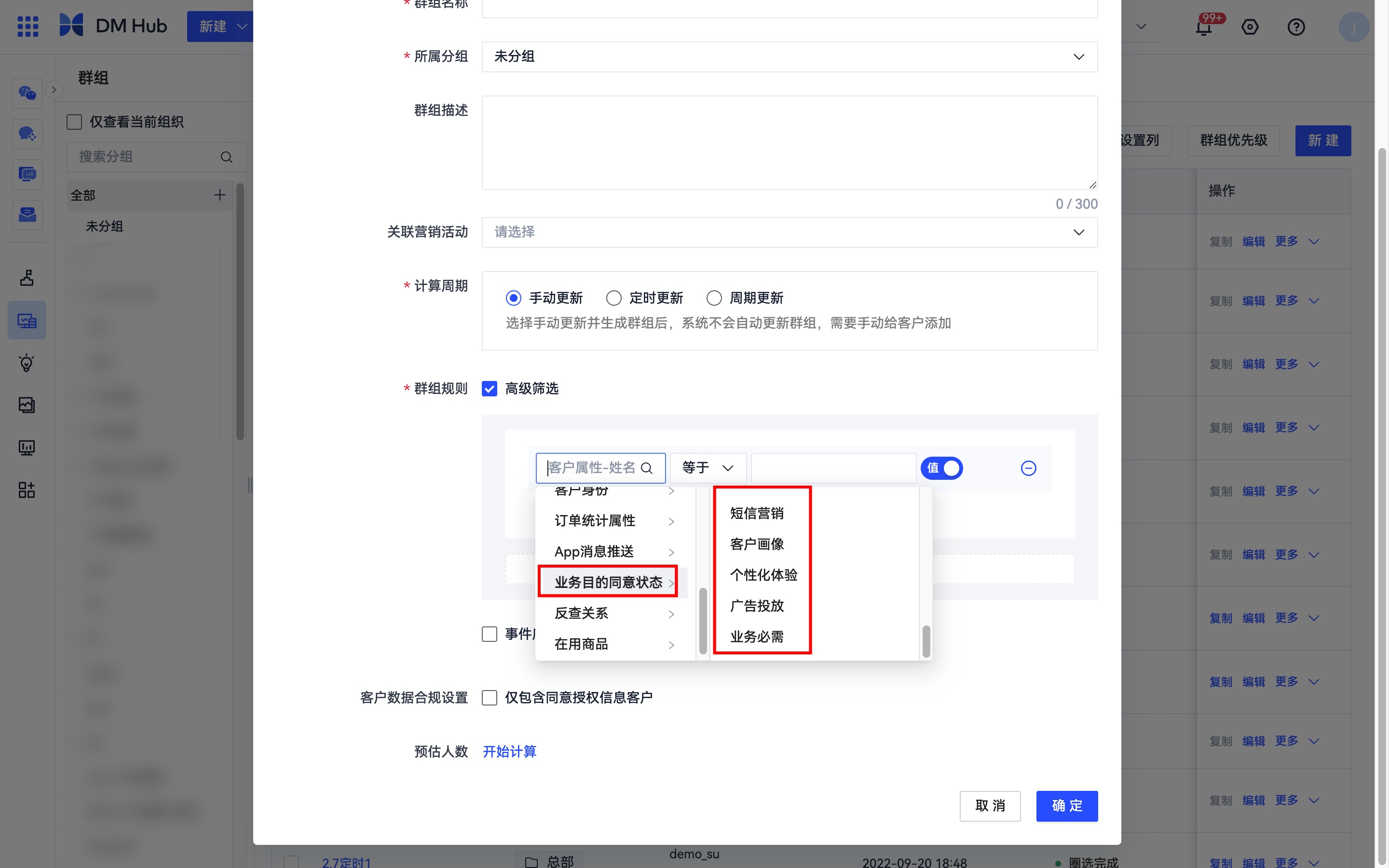
Task: Check the 事件 checkbox
Action: [x=490, y=634]
